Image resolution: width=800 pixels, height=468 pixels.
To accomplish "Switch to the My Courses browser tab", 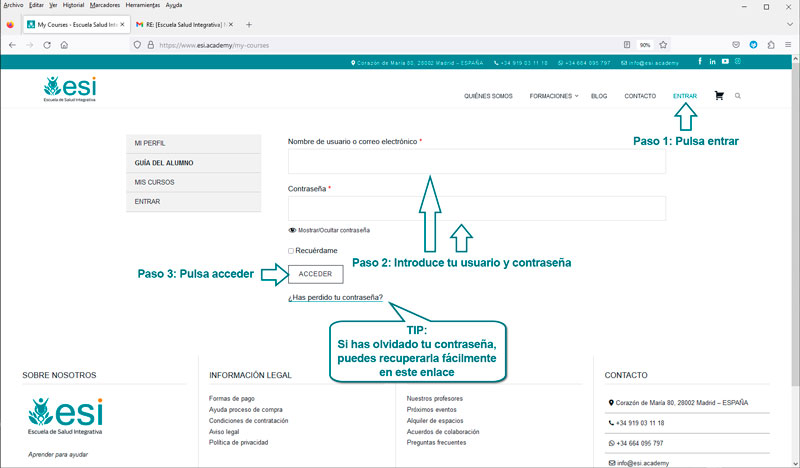I will 76,24.
